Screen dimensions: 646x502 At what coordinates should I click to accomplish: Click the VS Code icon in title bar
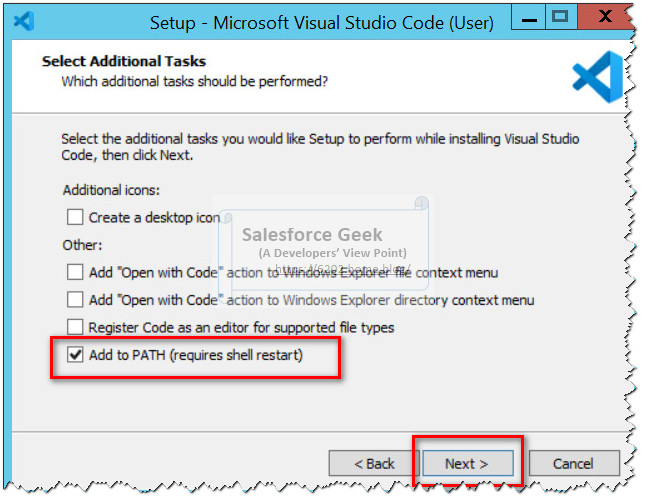(26, 20)
